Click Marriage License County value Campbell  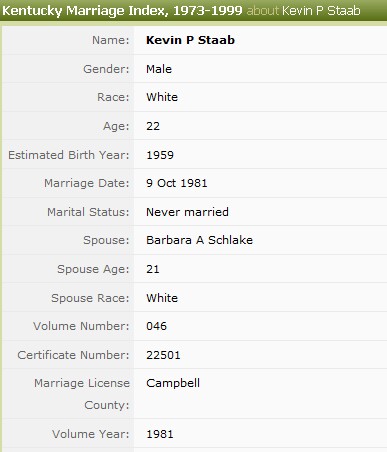point(173,383)
